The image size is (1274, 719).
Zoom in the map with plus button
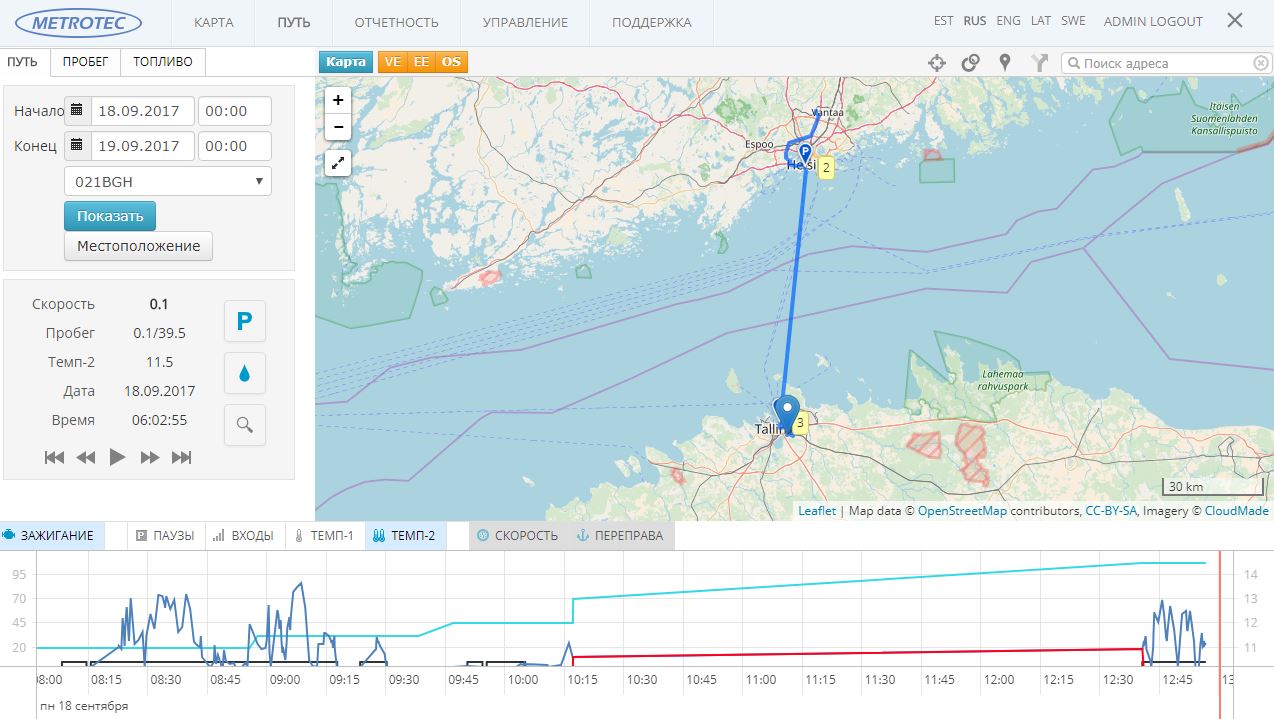coord(338,100)
